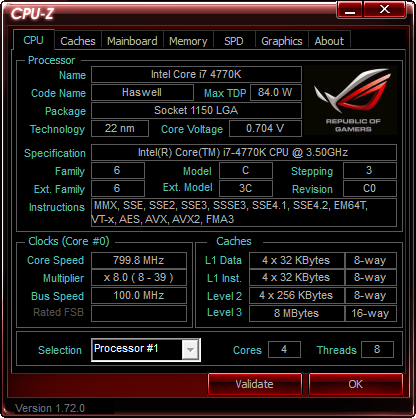Click the Core Speed value box

coord(139,260)
